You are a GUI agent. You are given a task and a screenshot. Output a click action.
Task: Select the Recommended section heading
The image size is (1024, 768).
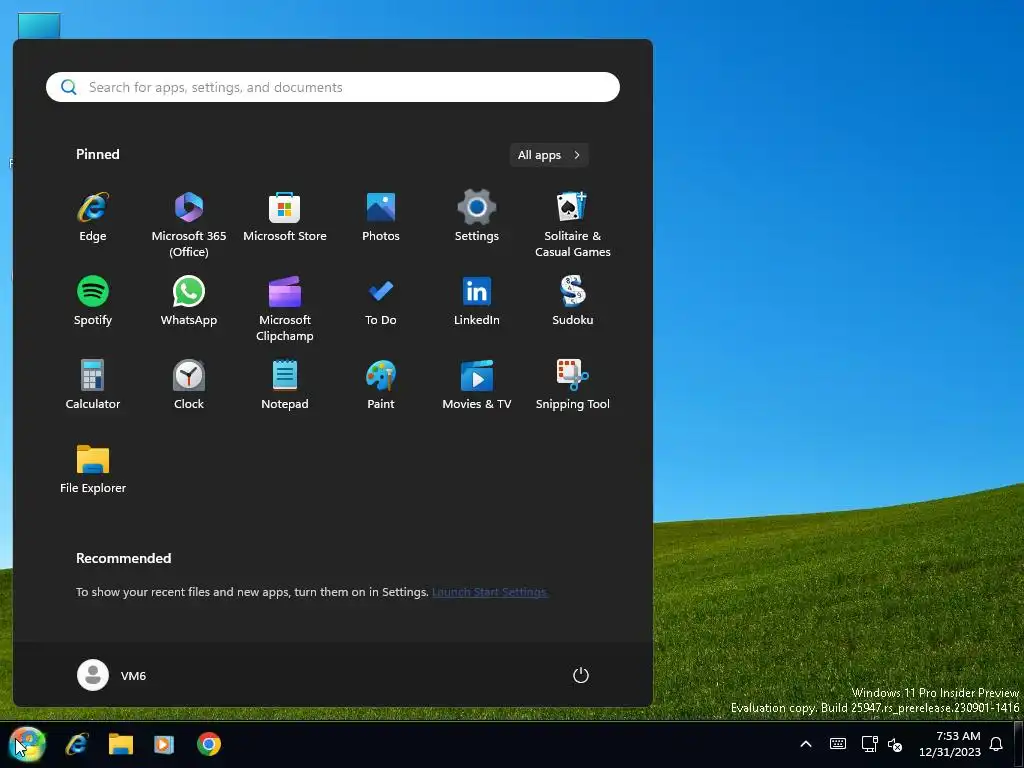tap(123, 558)
